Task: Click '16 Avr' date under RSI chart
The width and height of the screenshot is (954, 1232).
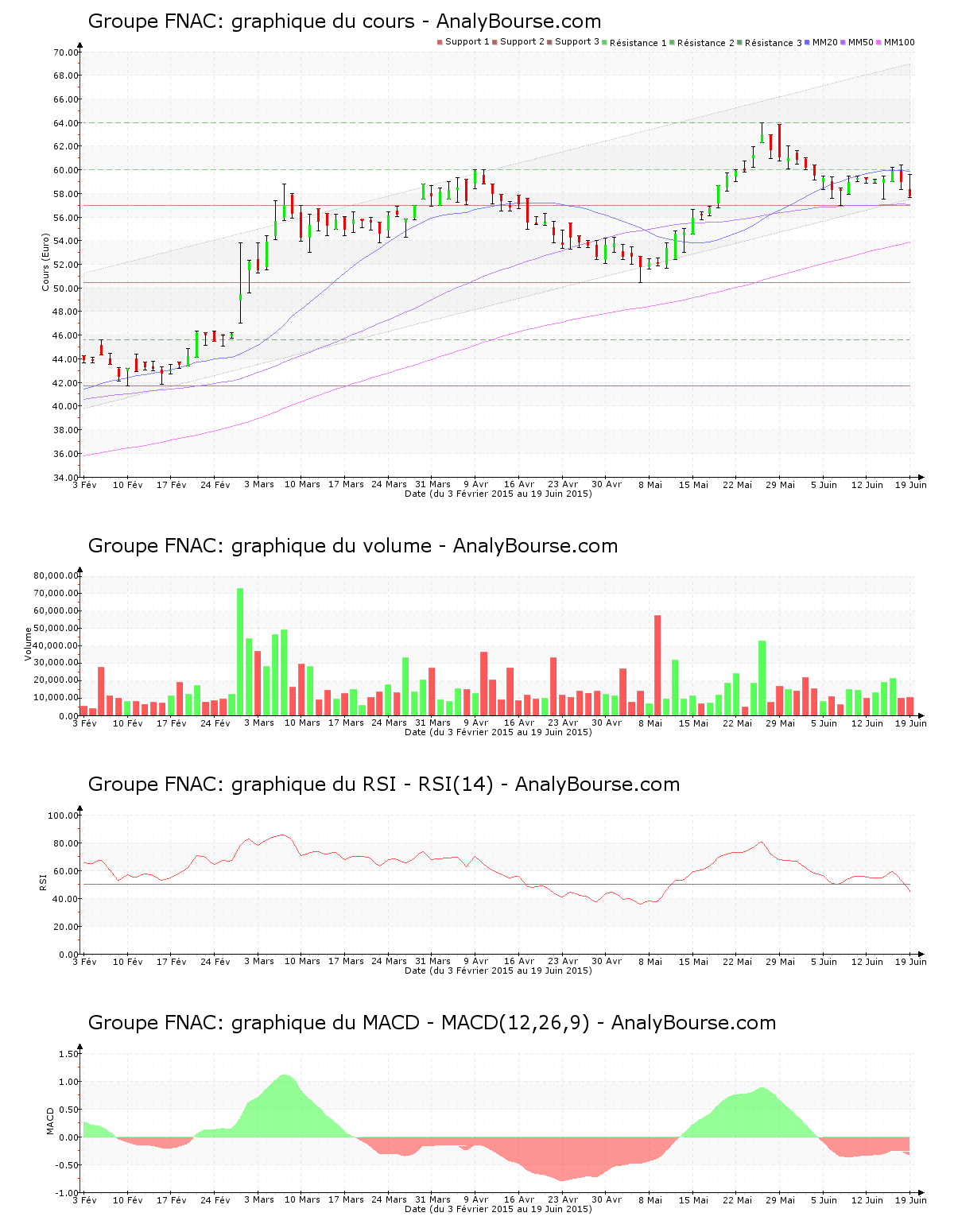Action: pyautogui.click(x=519, y=961)
